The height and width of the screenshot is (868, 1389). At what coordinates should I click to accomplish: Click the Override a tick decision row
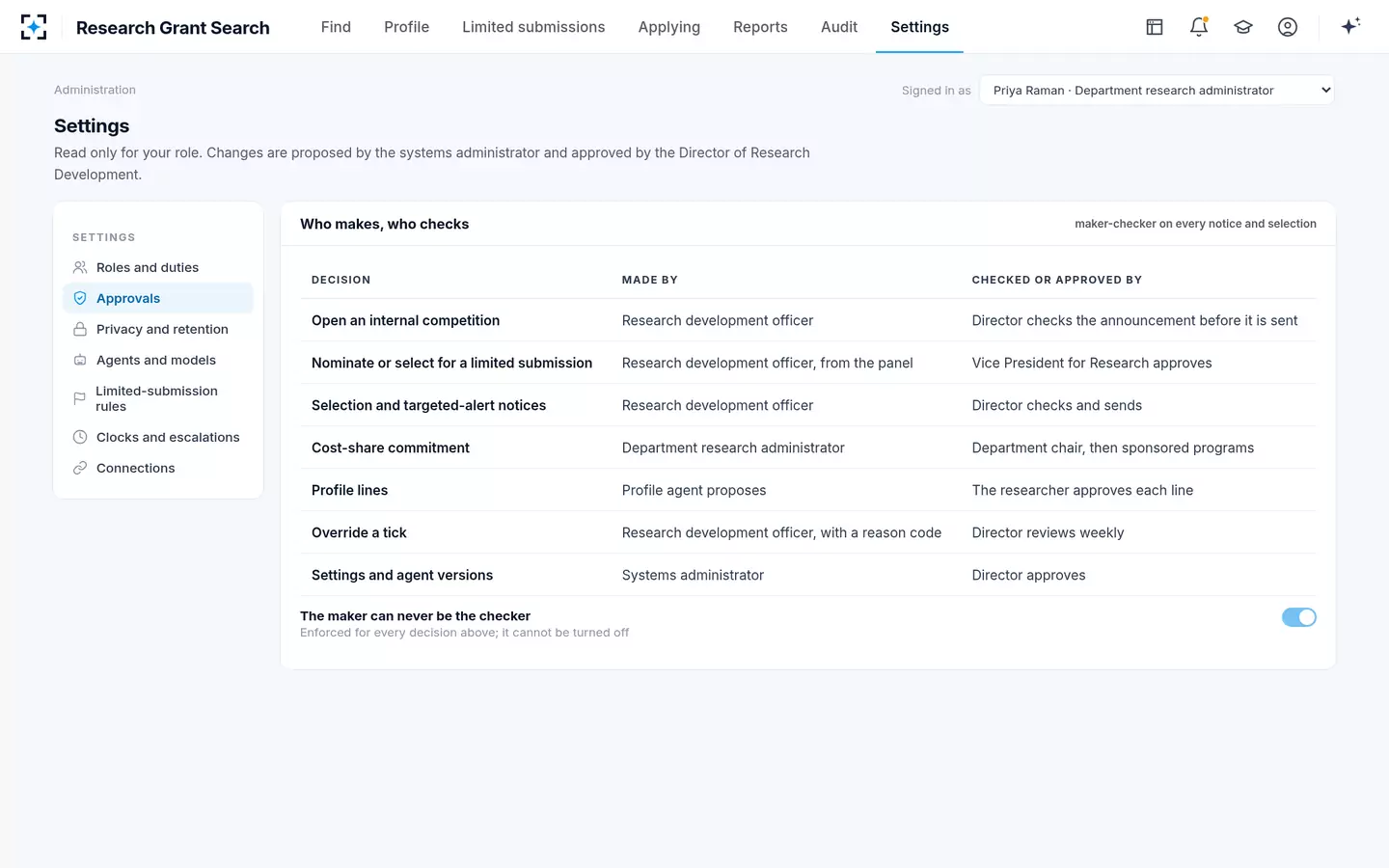[808, 532]
